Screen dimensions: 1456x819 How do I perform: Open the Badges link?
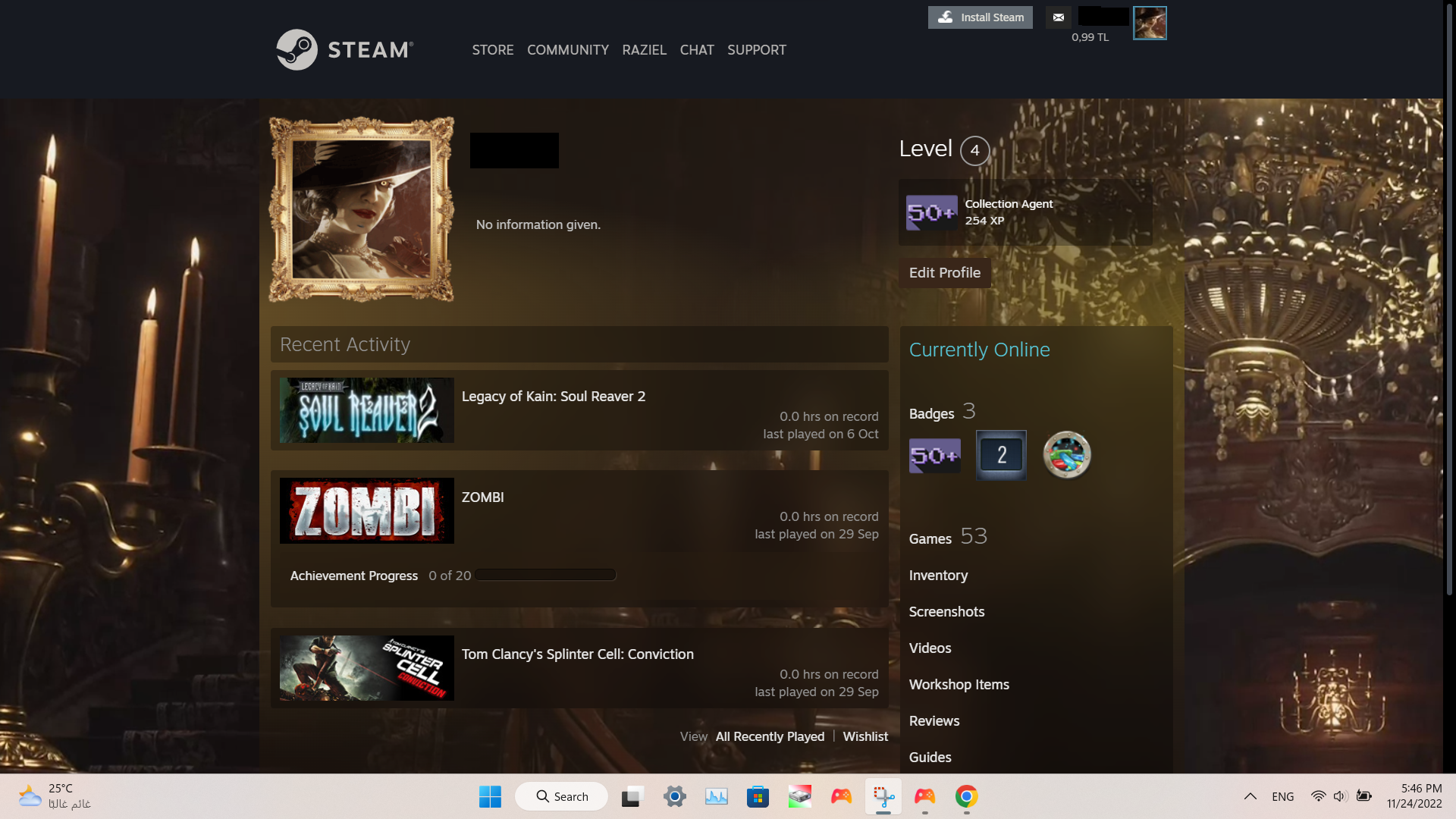click(x=932, y=413)
